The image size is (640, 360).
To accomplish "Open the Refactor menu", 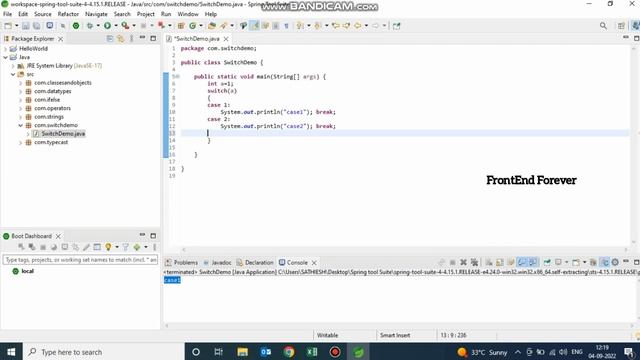I will (68, 14).
